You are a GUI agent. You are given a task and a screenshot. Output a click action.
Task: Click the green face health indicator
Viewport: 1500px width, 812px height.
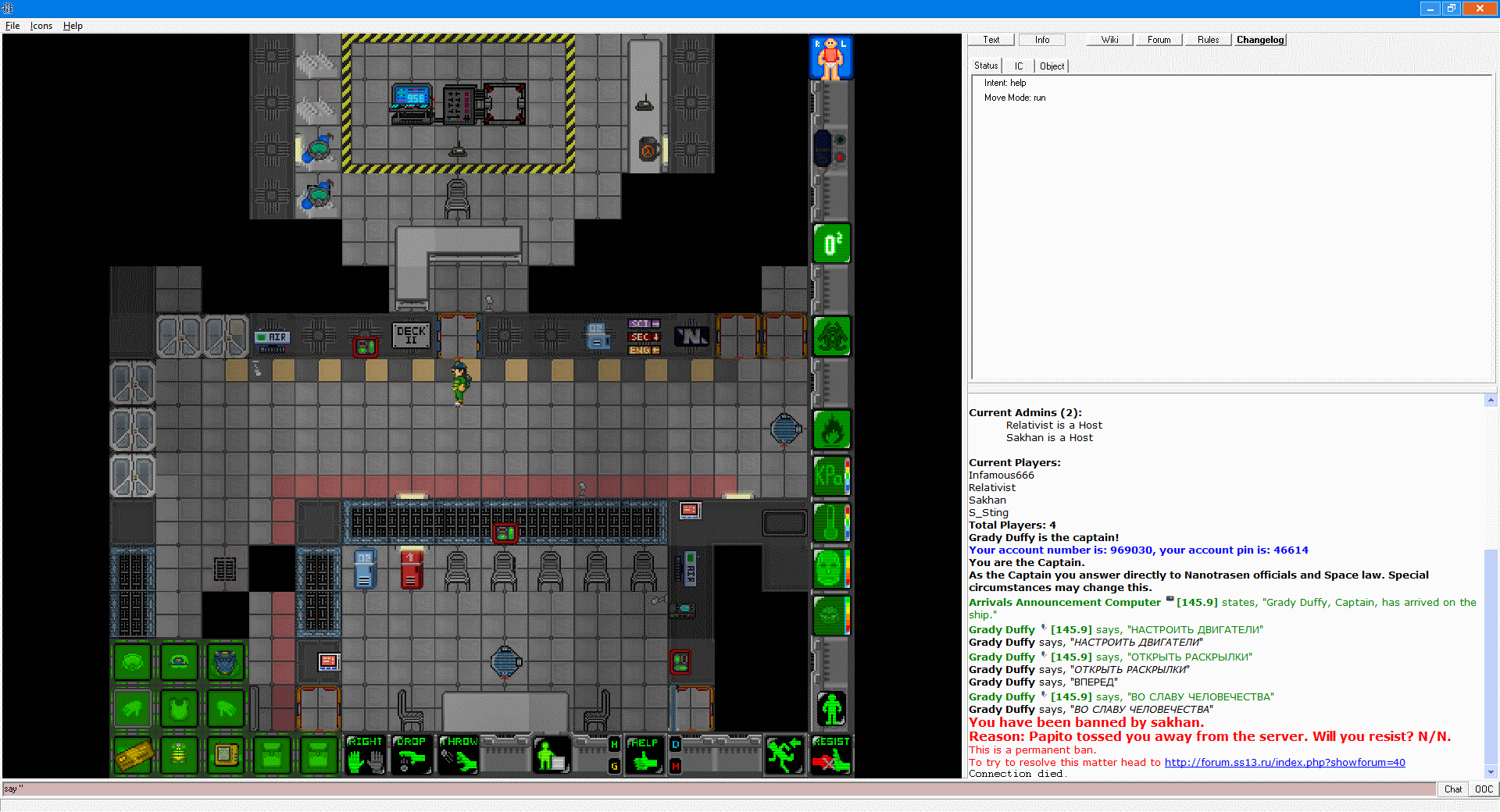[x=832, y=568]
